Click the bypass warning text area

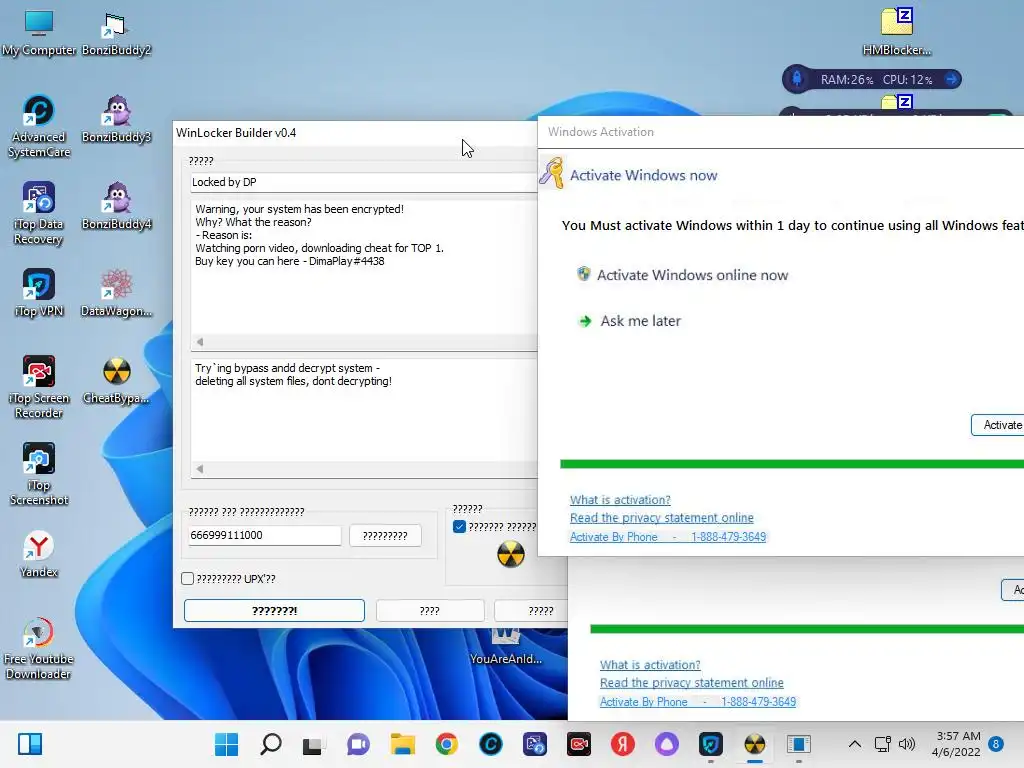[364, 409]
